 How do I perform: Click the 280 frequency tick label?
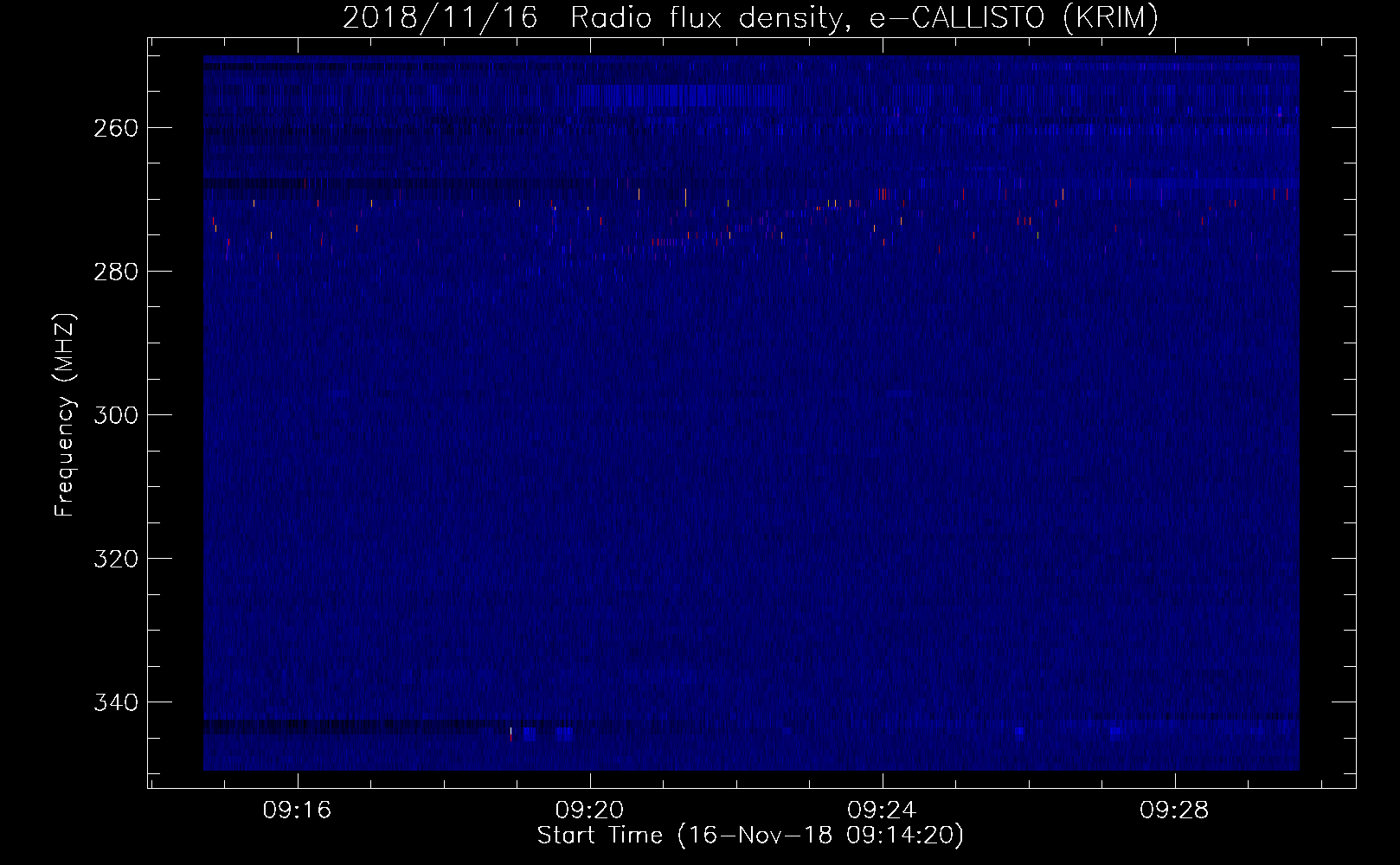(x=114, y=272)
